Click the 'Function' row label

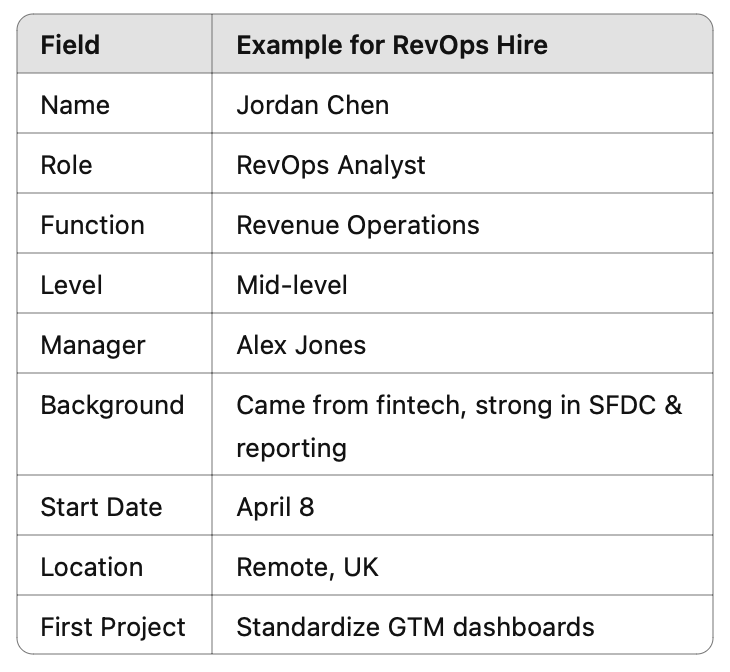click(x=114, y=224)
